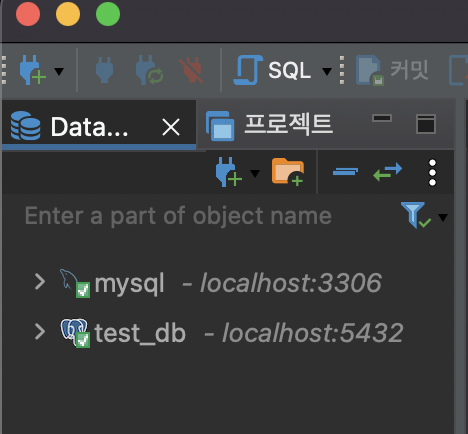Click the Connect plug icon
The height and width of the screenshot is (434, 468).
tap(104, 70)
